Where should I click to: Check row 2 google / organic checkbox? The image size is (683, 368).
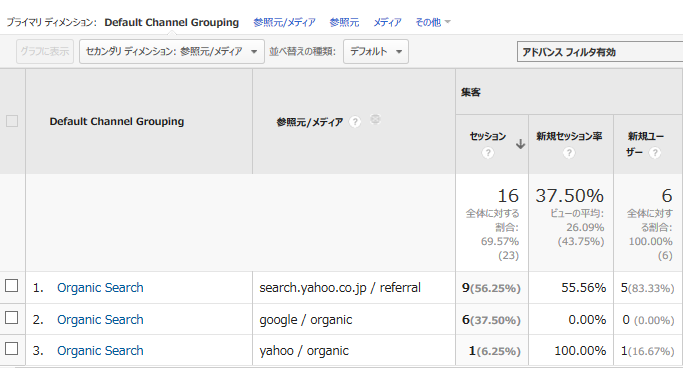(x=11, y=318)
